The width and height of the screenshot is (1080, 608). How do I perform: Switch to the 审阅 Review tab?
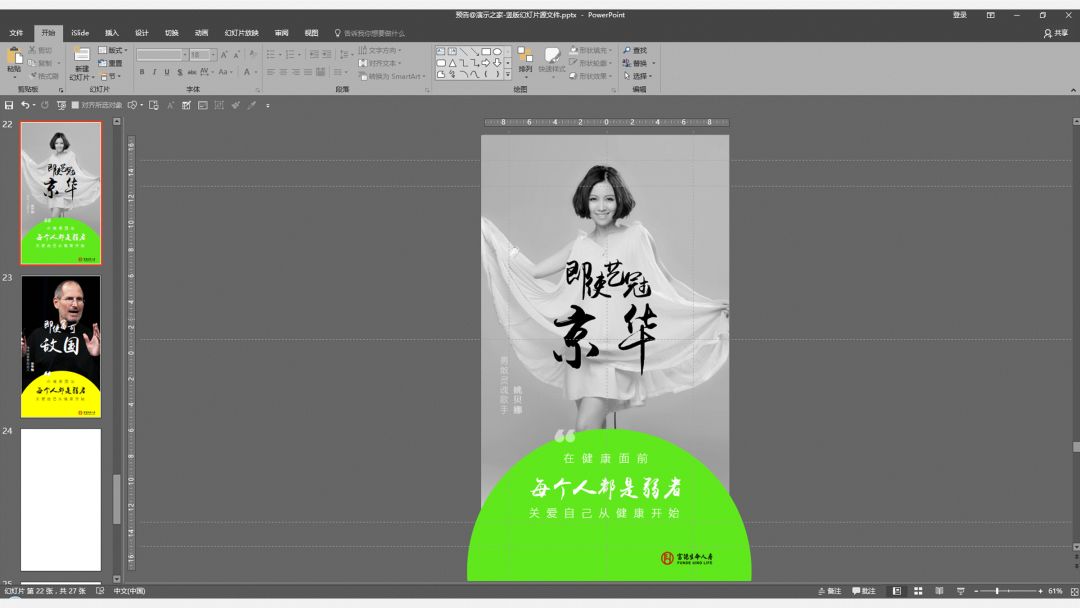[x=281, y=33]
